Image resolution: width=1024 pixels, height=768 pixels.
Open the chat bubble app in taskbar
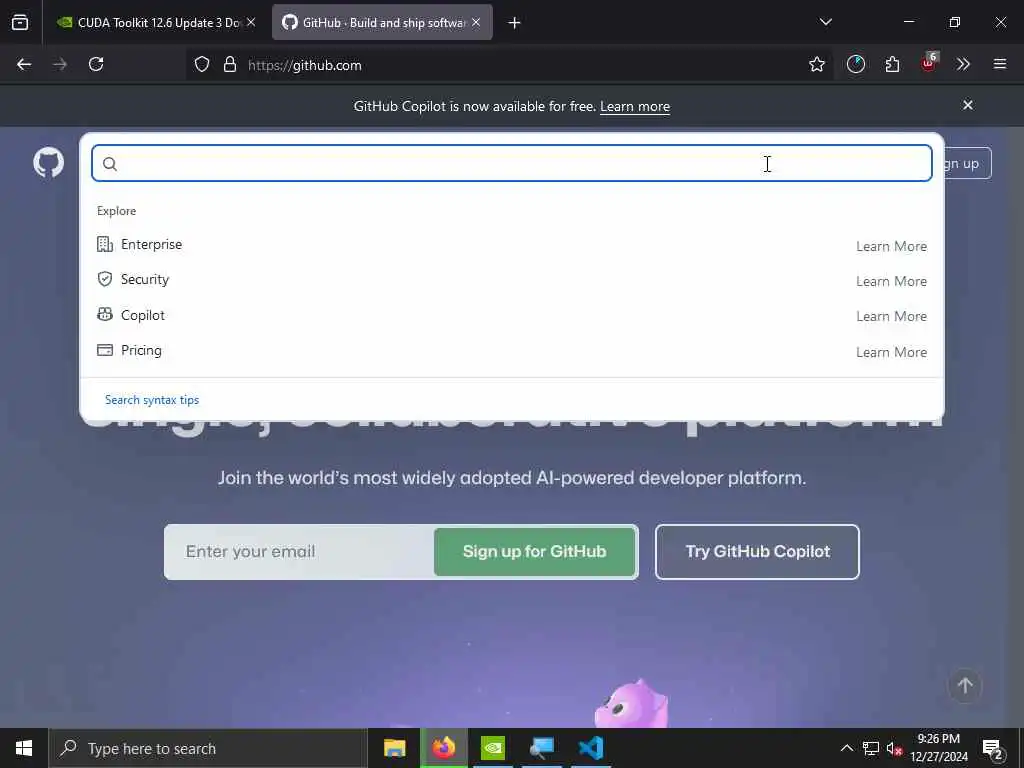point(542,748)
